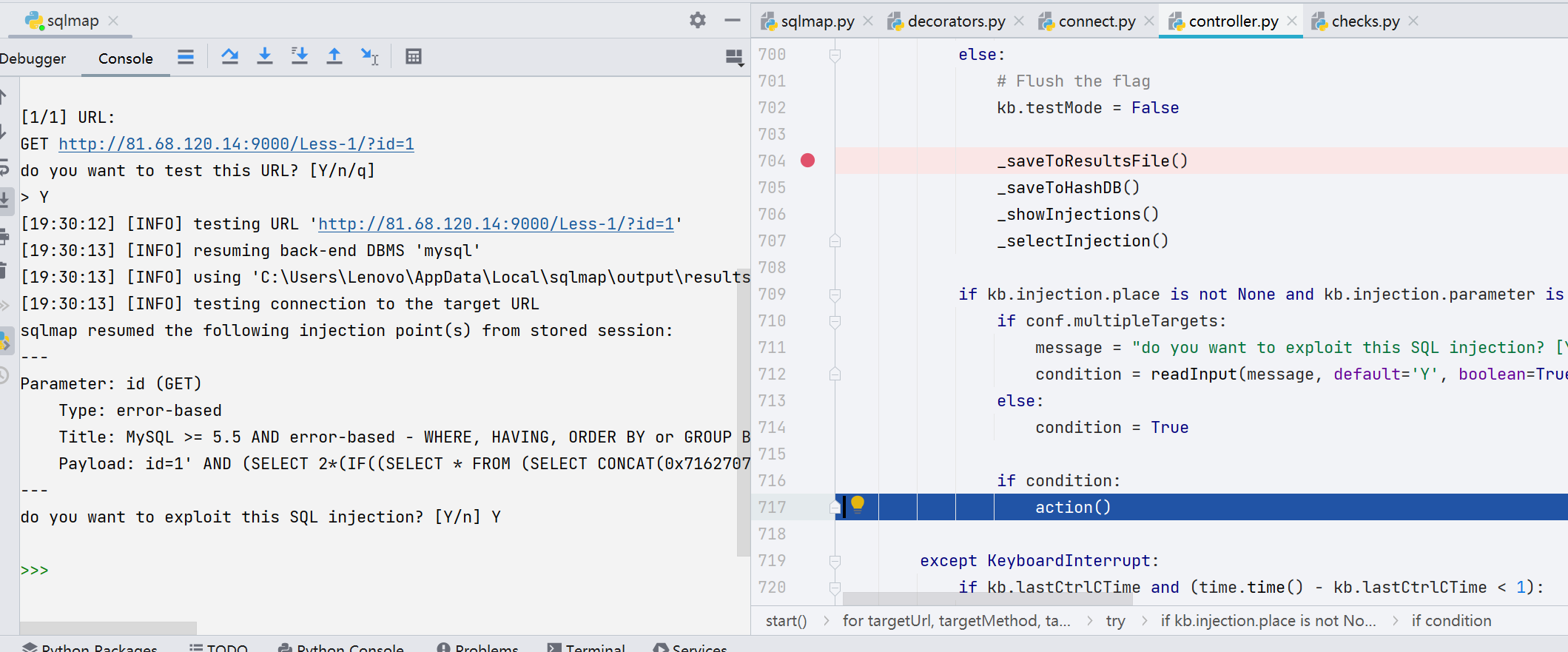Image resolution: width=1568 pixels, height=652 pixels.
Task: Open the Python Packages tool window
Action: point(90,648)
